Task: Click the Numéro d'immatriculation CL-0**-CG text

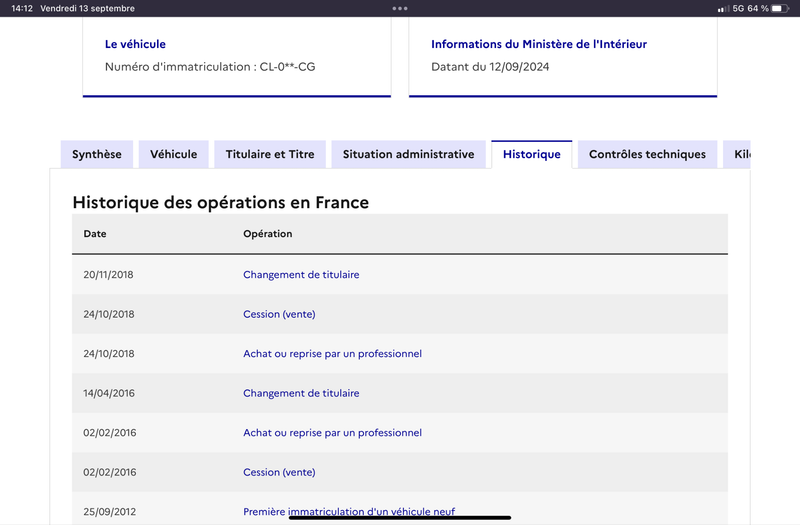Action: [210, 67]
